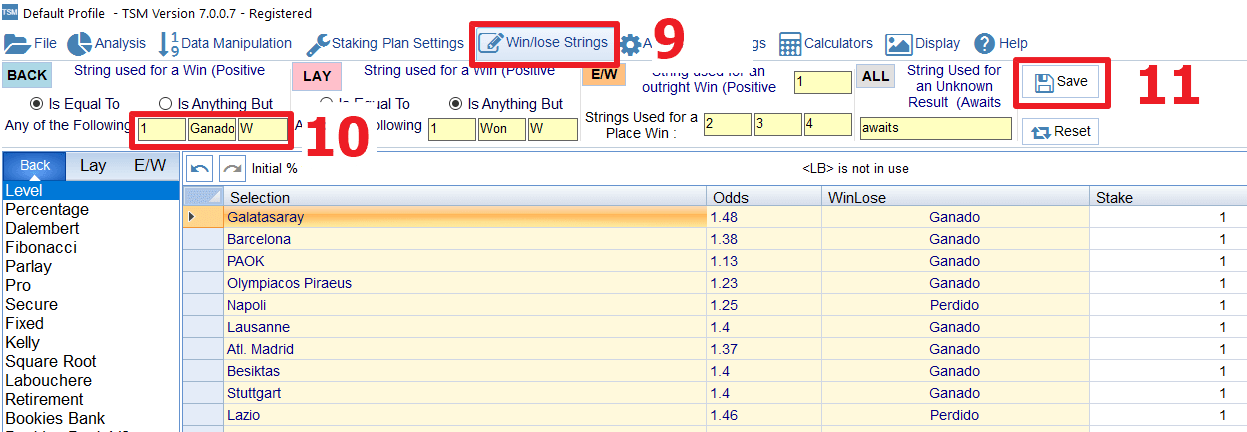Click the E/W label button

(x=604, y=75)
